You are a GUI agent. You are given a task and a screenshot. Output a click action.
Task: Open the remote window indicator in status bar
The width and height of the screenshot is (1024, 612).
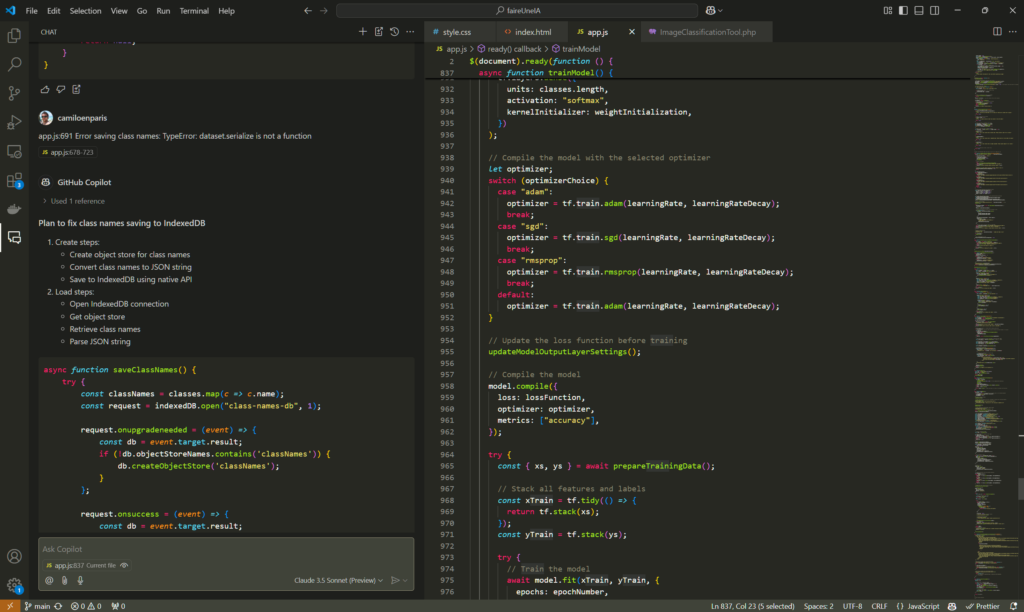pyautogui.click(x=10, y=606)
